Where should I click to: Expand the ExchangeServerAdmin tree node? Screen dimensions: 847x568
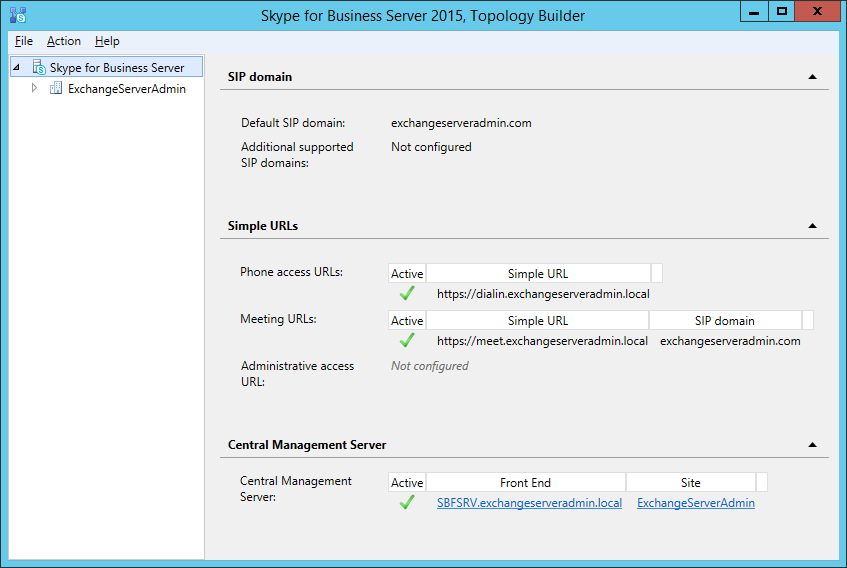34,88
